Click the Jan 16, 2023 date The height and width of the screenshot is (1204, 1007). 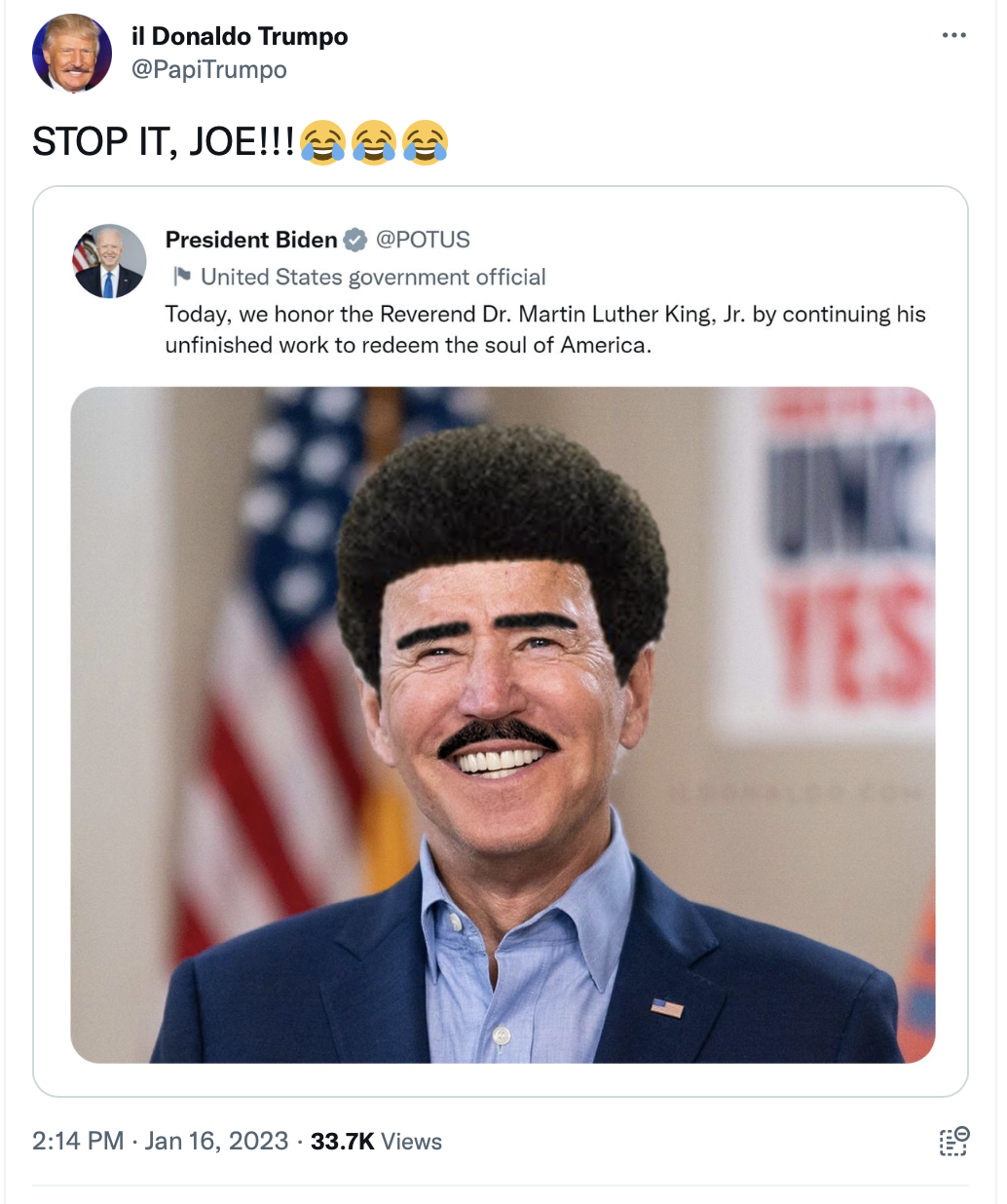tap(216, 1141)
